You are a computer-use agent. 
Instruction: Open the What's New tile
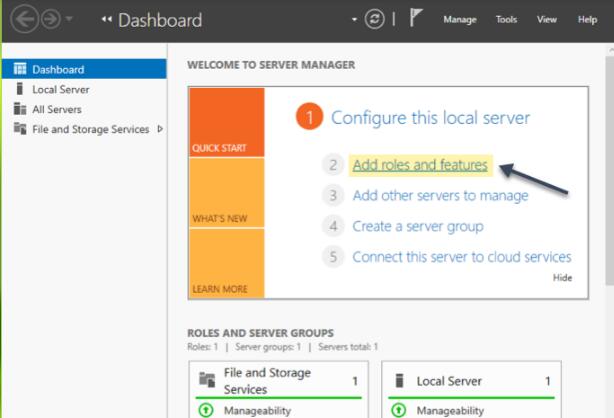pyautogui.click(x=227, y=193)
